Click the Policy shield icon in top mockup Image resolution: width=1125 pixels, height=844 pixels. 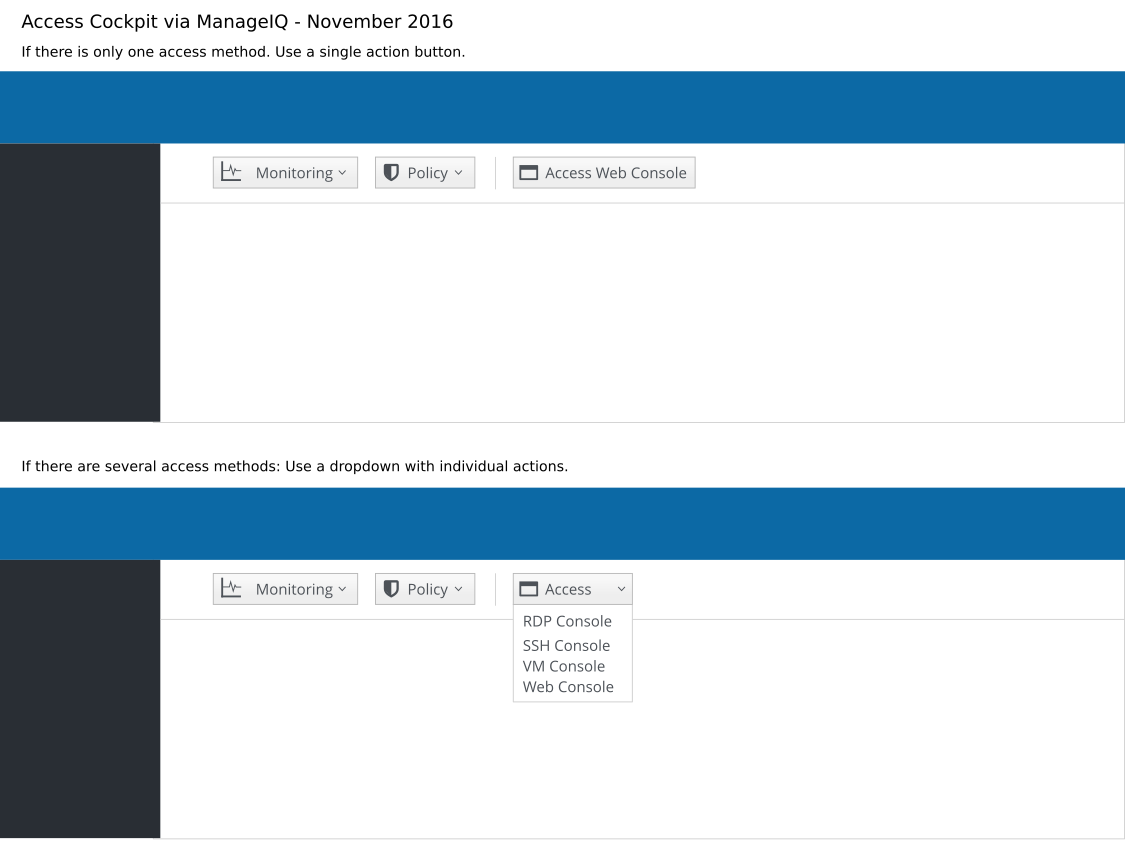[391, 172]
